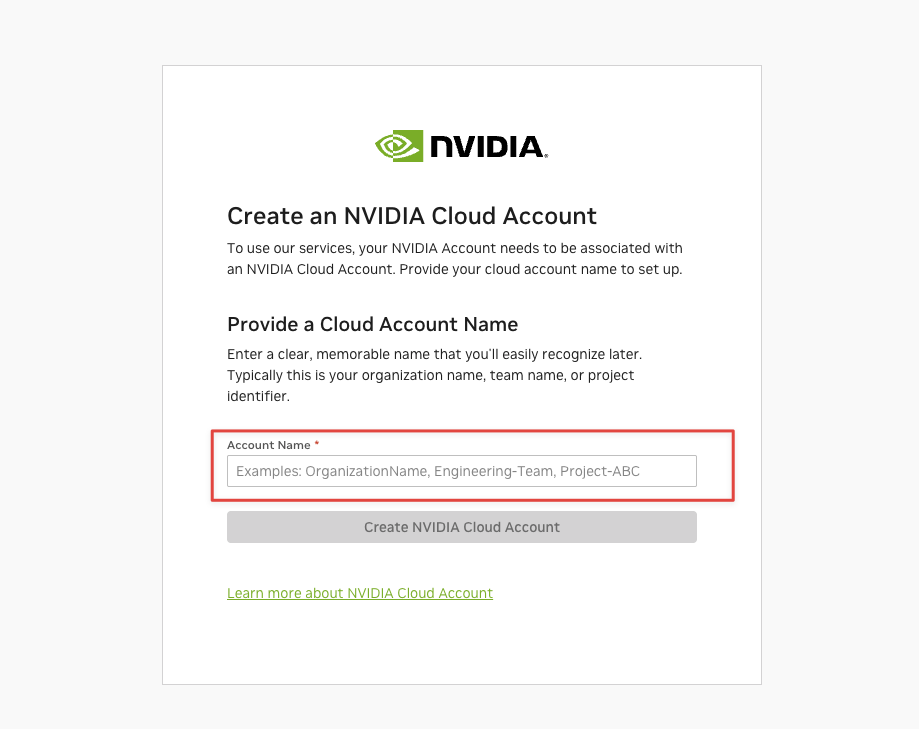The width and height of the screenshot is (919, 729).
Task: Click the black NVIDIA wordmark text
Action: [x=486, y=147]
